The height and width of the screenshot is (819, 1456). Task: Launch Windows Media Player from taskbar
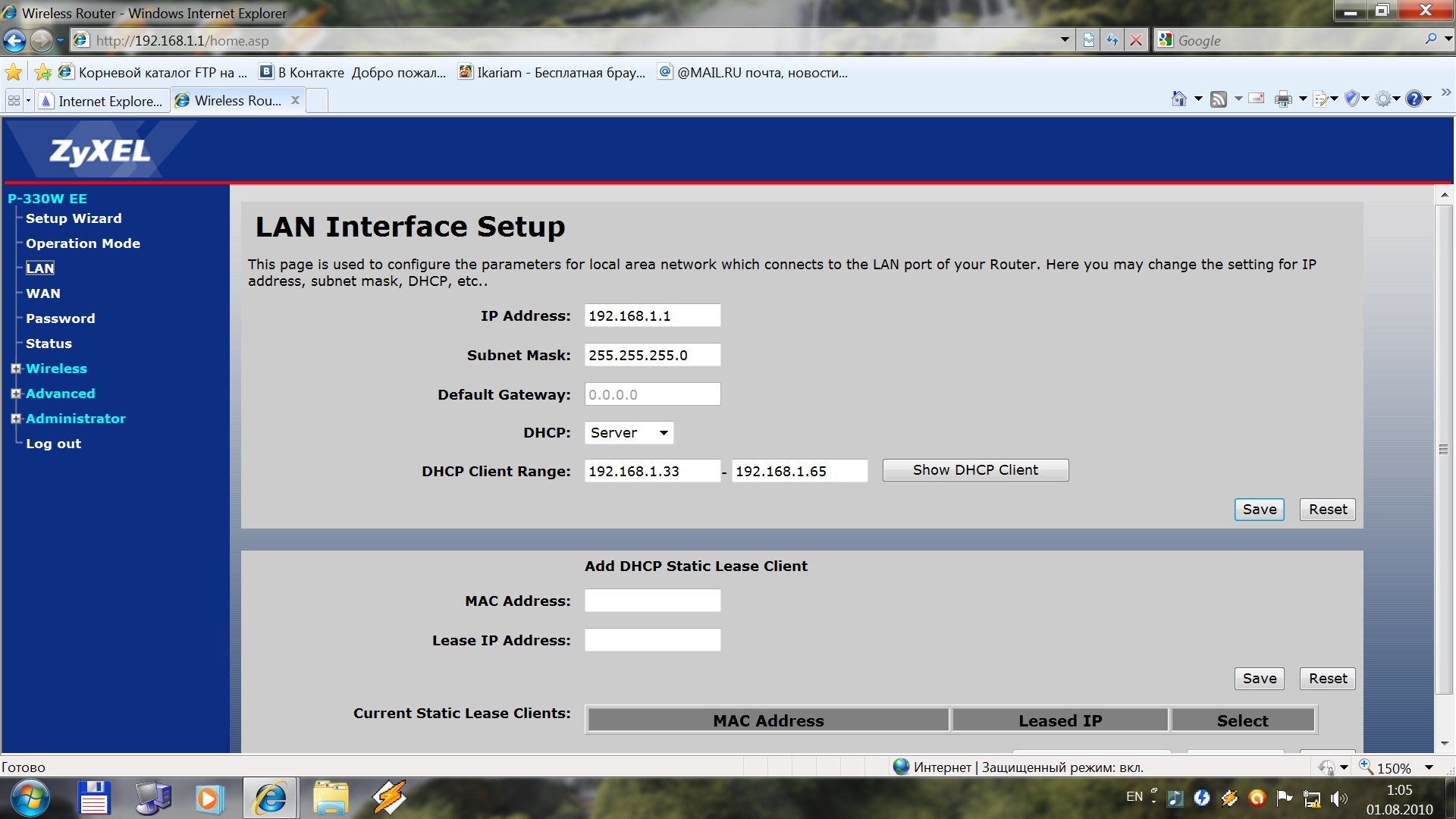point(209,799)
